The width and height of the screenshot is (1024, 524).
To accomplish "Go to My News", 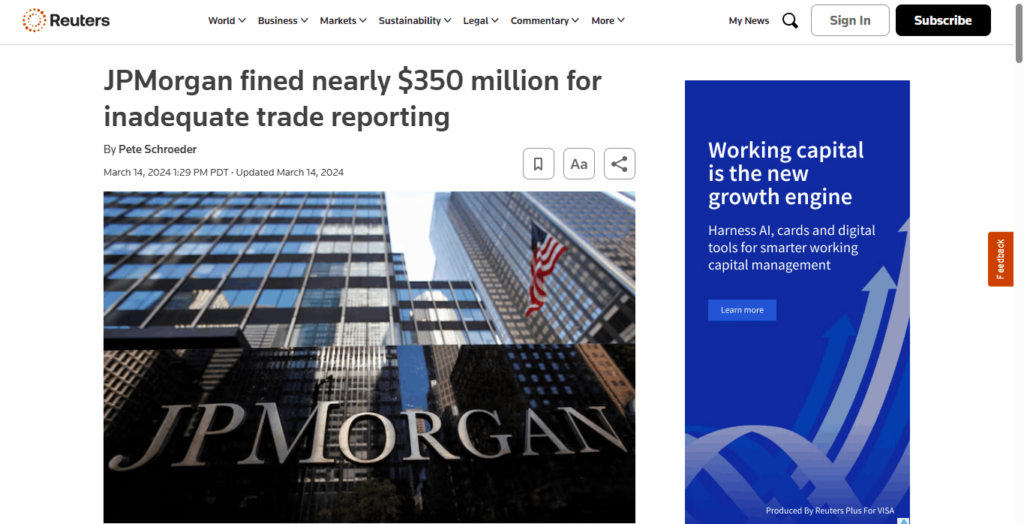I will pos(748,20).
